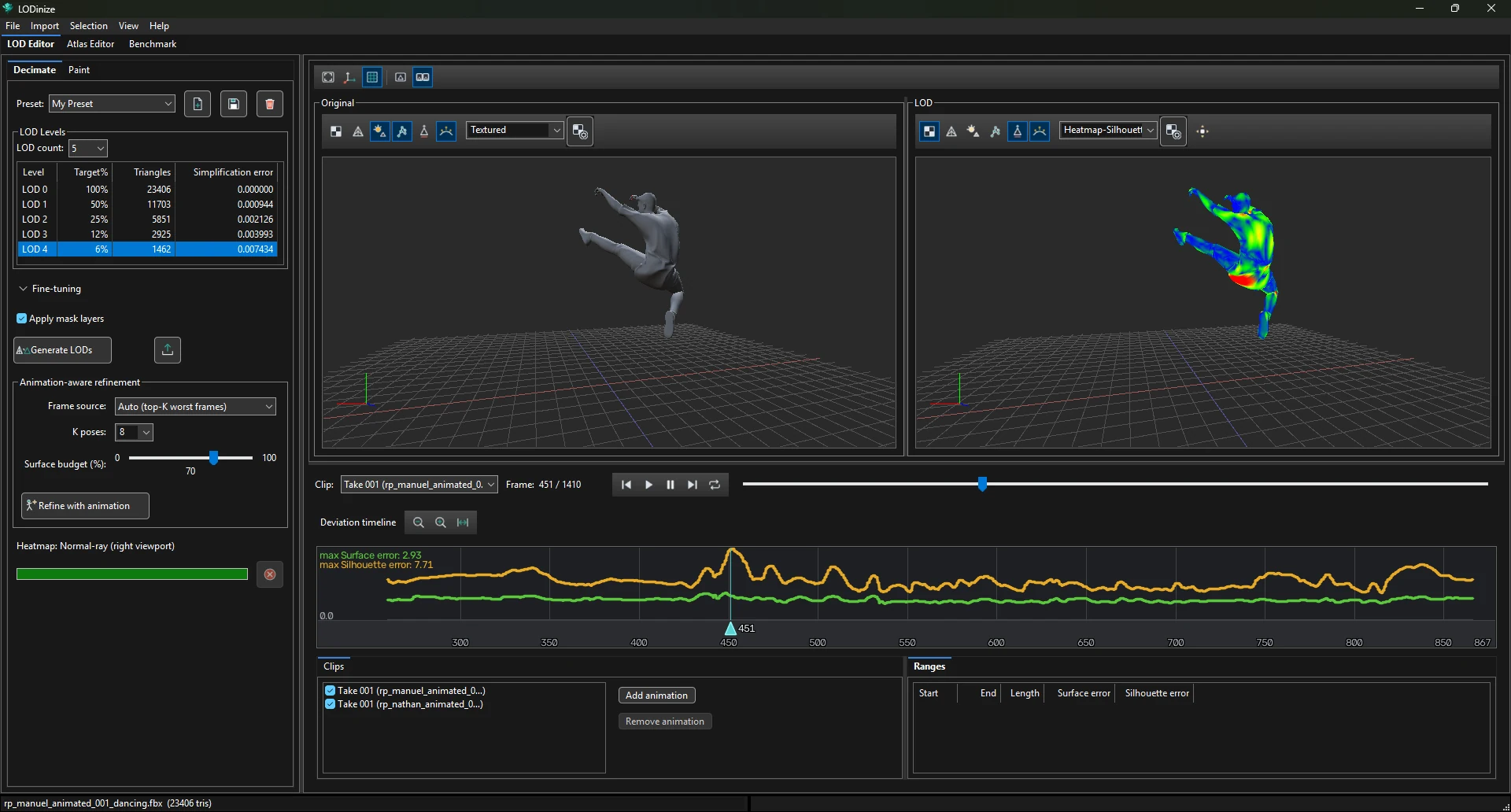Open the Frame source dropdown
The image size is (1511, 812).
pyautogui.click(x=196, y=407)
